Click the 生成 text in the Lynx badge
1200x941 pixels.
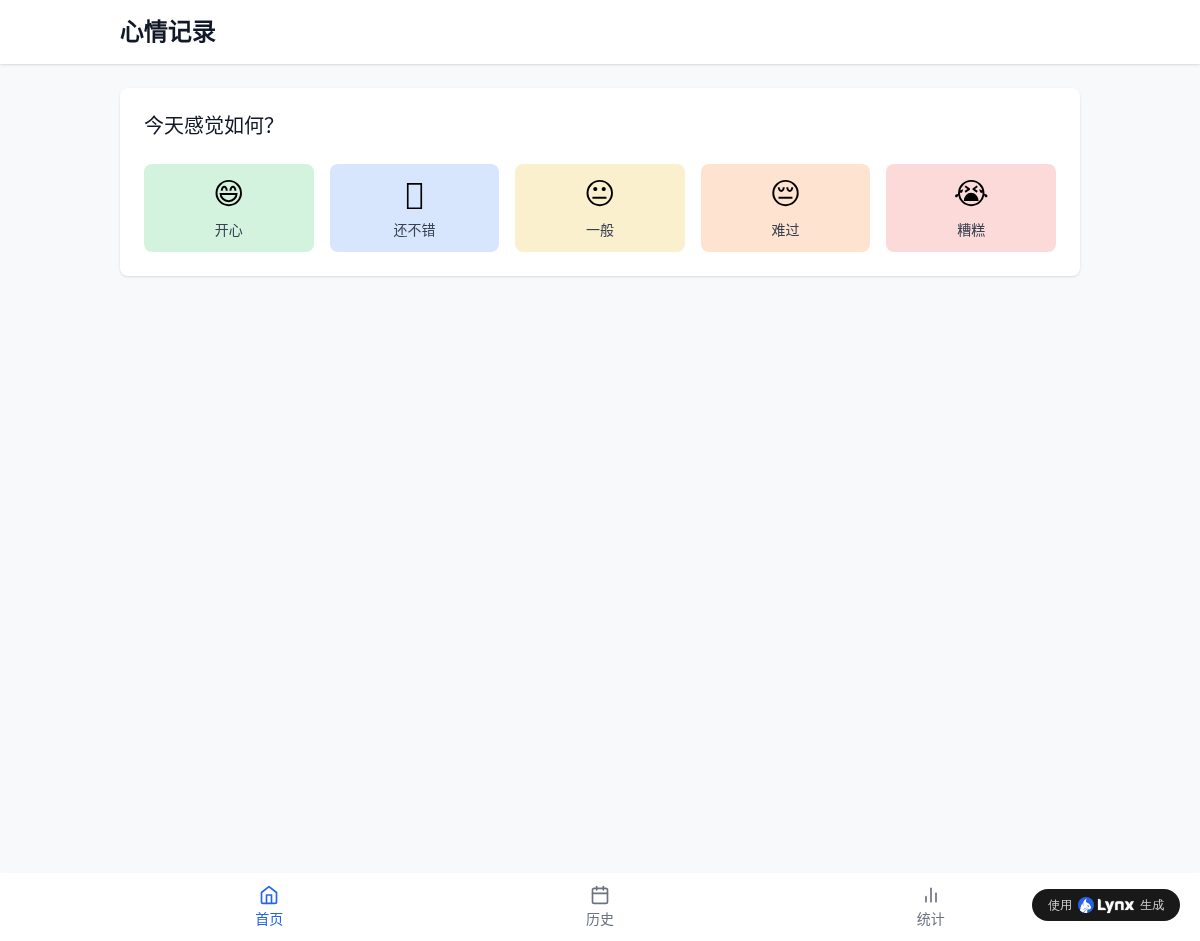(x=1152, y=905)
